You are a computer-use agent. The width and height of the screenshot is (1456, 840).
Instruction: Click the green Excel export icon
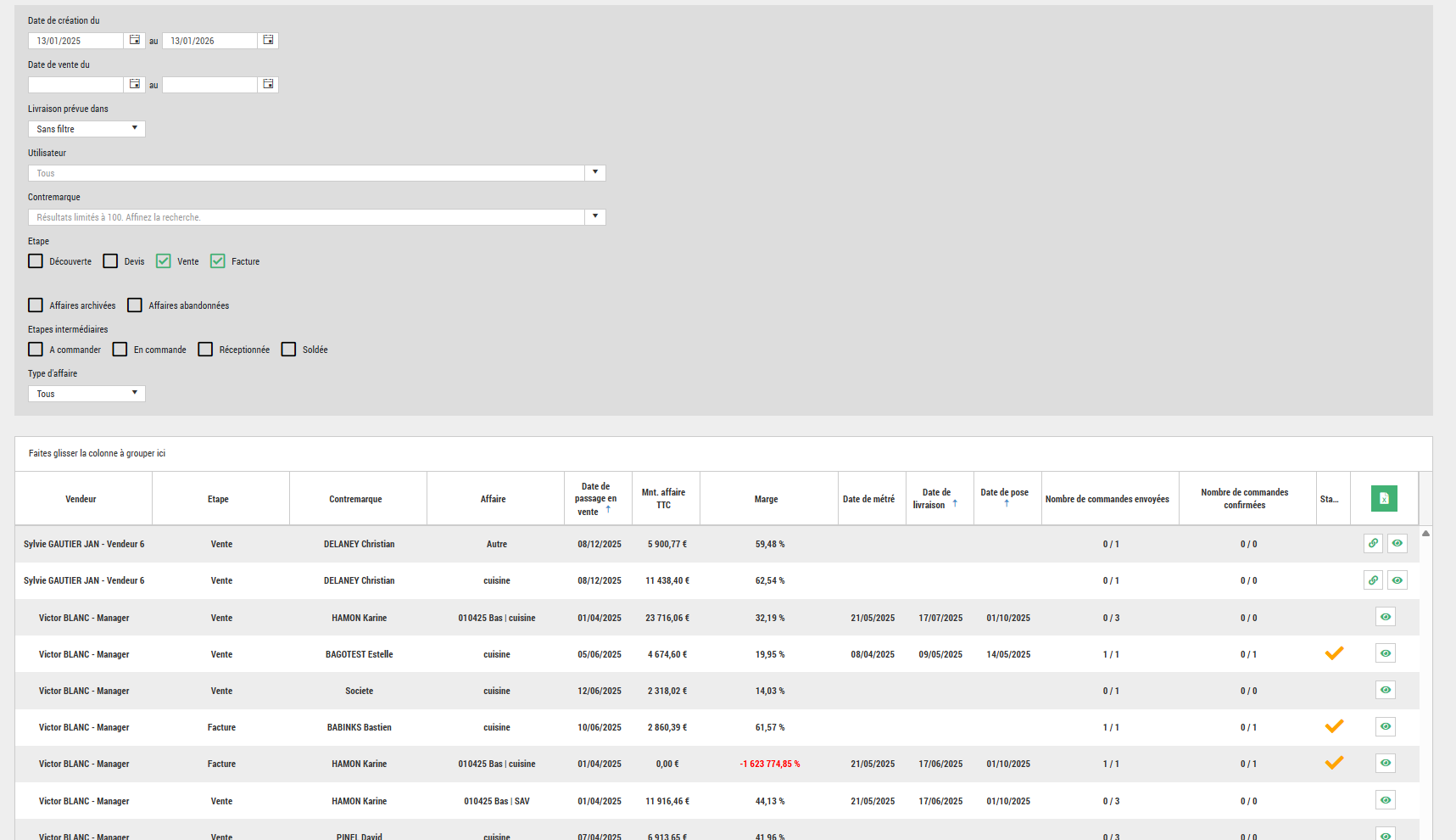(1384, 499)
